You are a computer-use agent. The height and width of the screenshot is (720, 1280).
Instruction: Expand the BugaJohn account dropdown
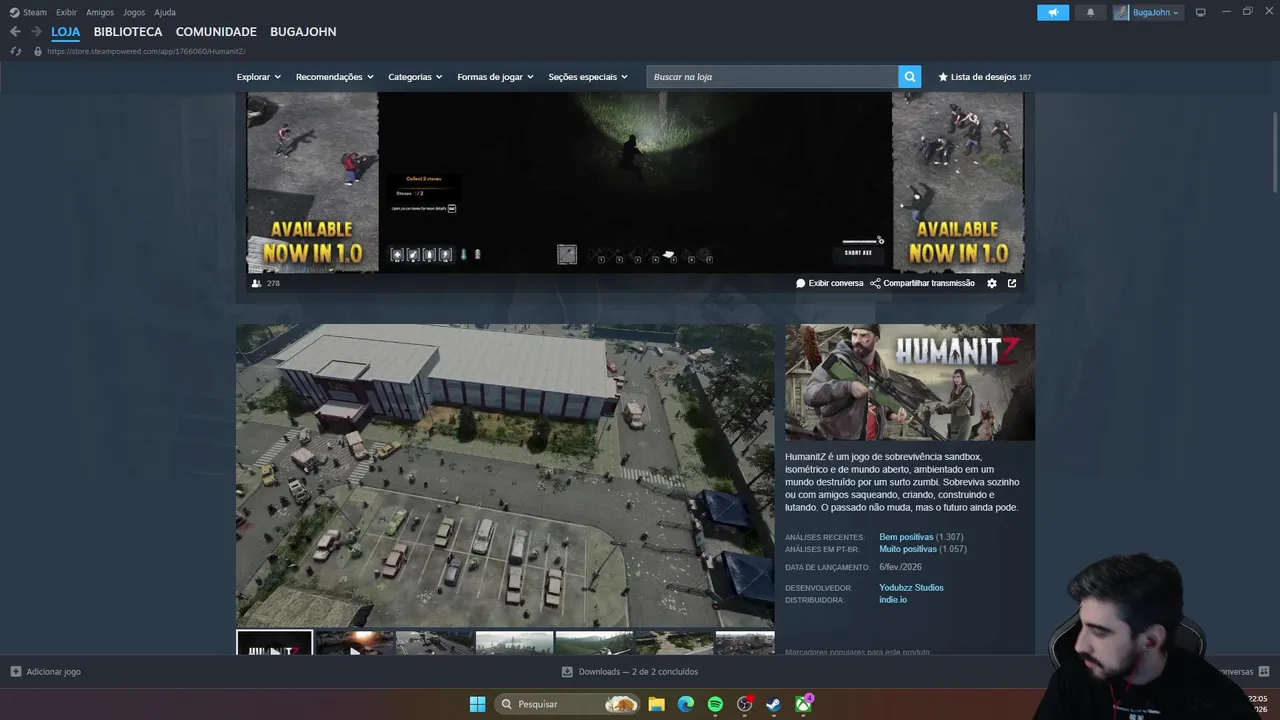pyautogui.click(x=1148, y=12)
